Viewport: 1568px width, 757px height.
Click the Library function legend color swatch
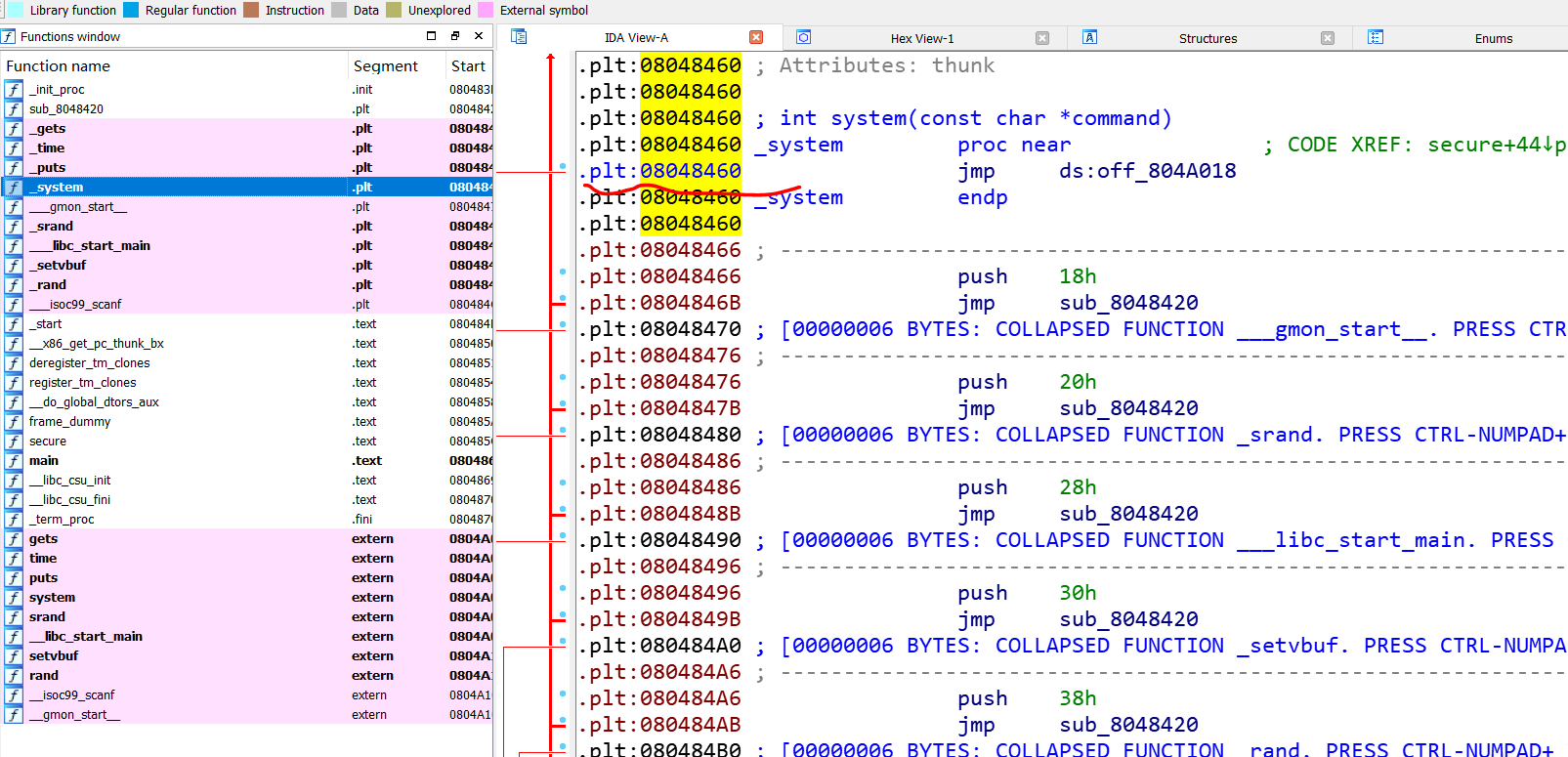coord(16,10)
